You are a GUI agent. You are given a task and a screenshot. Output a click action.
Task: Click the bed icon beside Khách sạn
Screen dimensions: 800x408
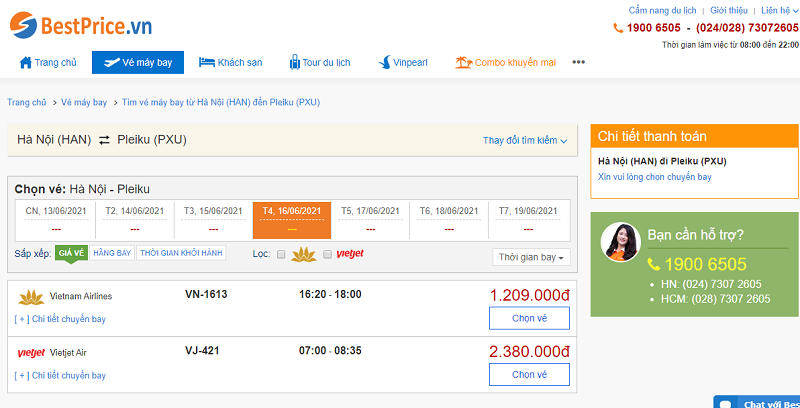pos(206,63)
